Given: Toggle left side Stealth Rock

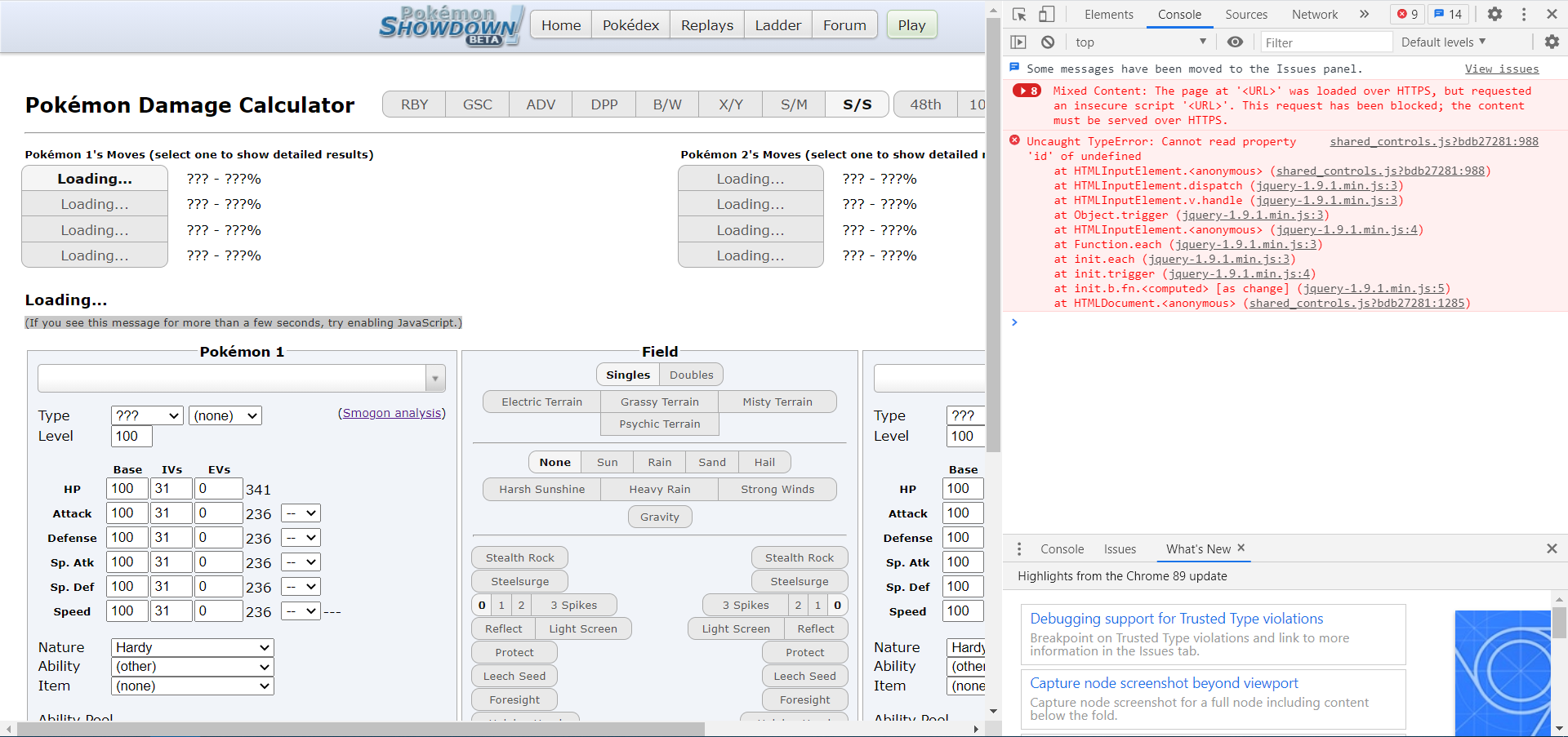Looking at the screenshot, I should (520, 557).
